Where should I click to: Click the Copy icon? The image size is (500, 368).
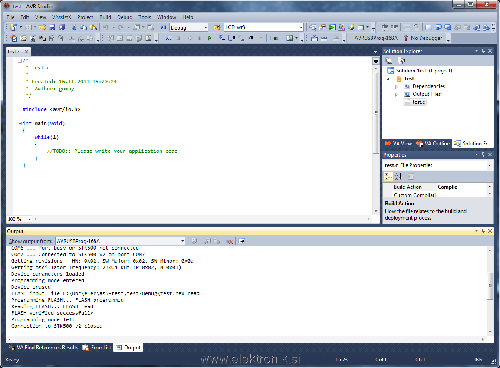[x=83, y=27]
